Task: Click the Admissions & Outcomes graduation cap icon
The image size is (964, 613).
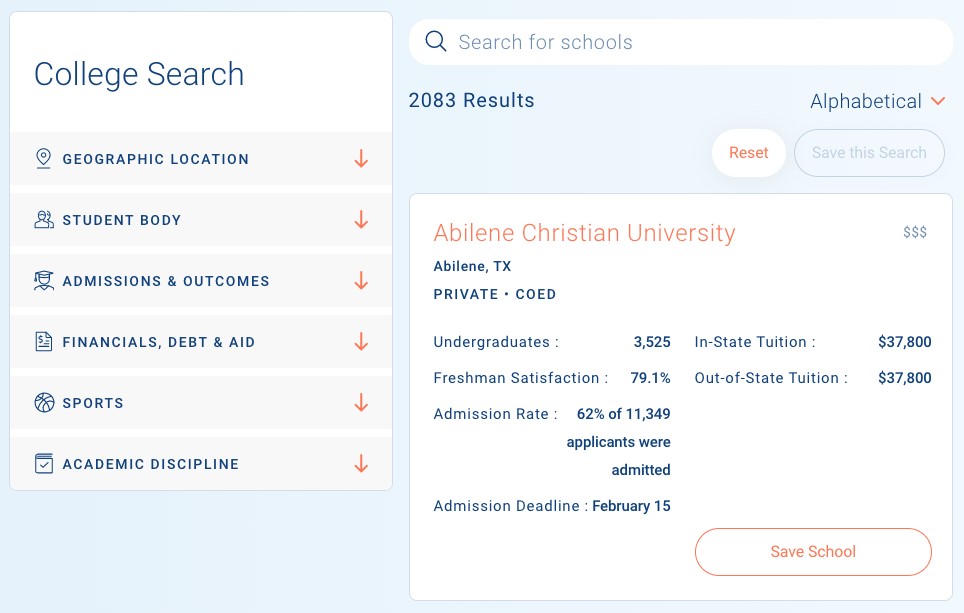Action: click(x=43, y=281)
